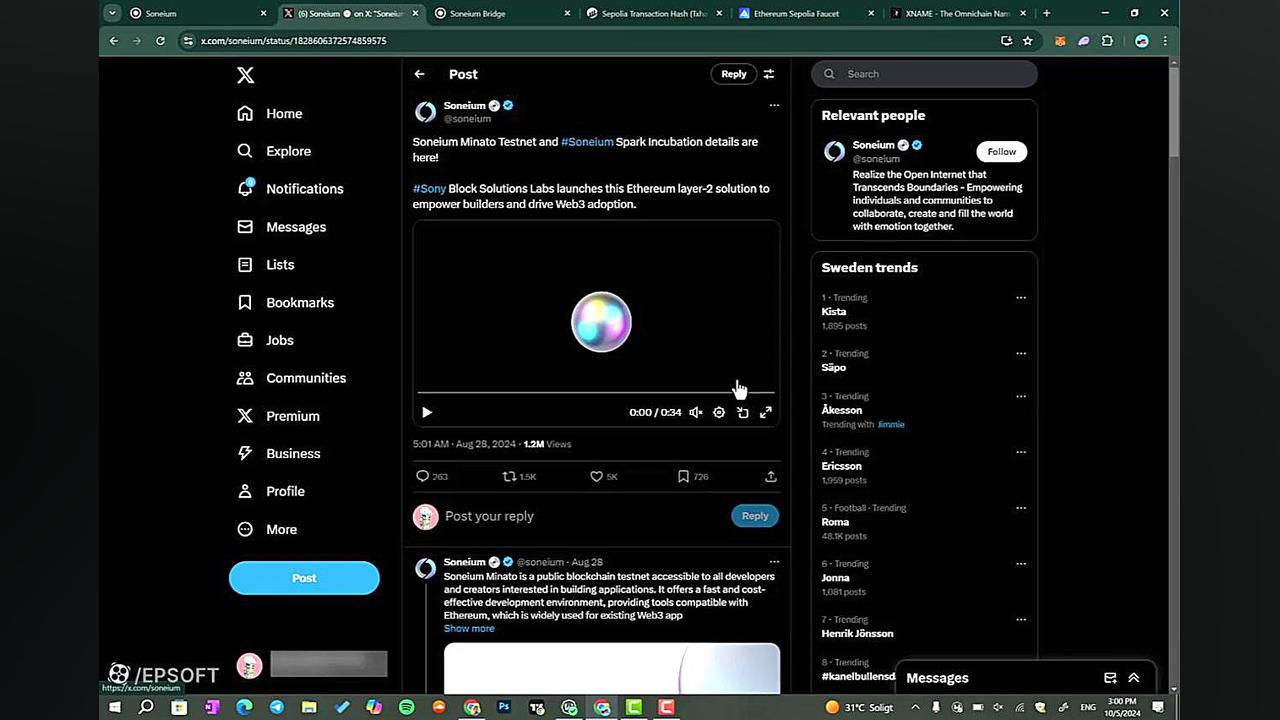Open video settings gear

(x=719, y=412)
